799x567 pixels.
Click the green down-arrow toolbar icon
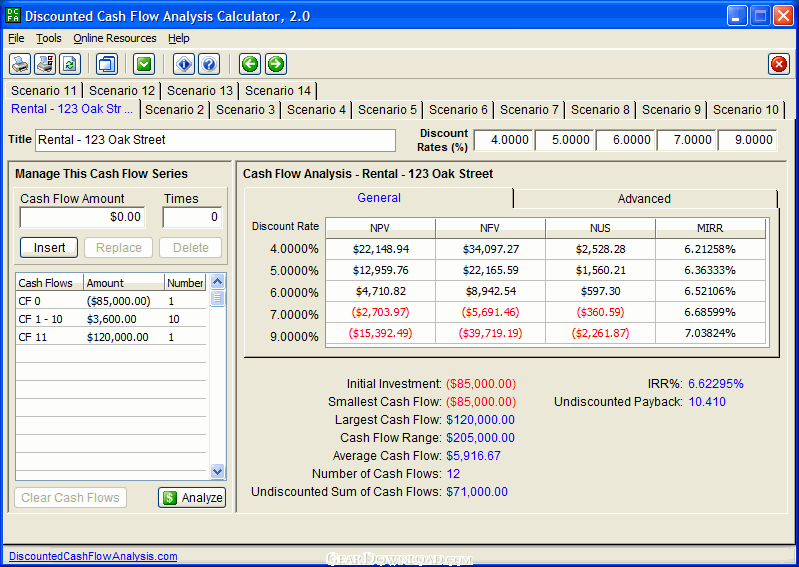coord(144,64)
